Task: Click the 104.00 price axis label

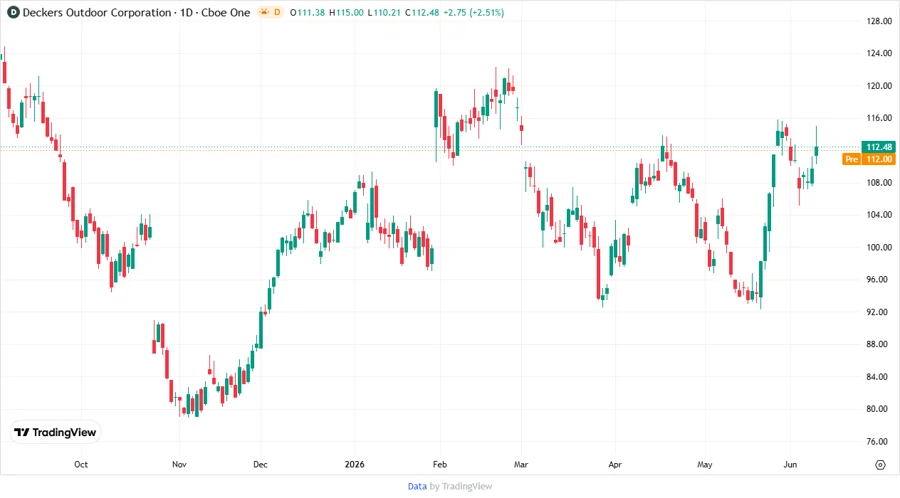Action: pyautogui.click(x=879, y=215)
